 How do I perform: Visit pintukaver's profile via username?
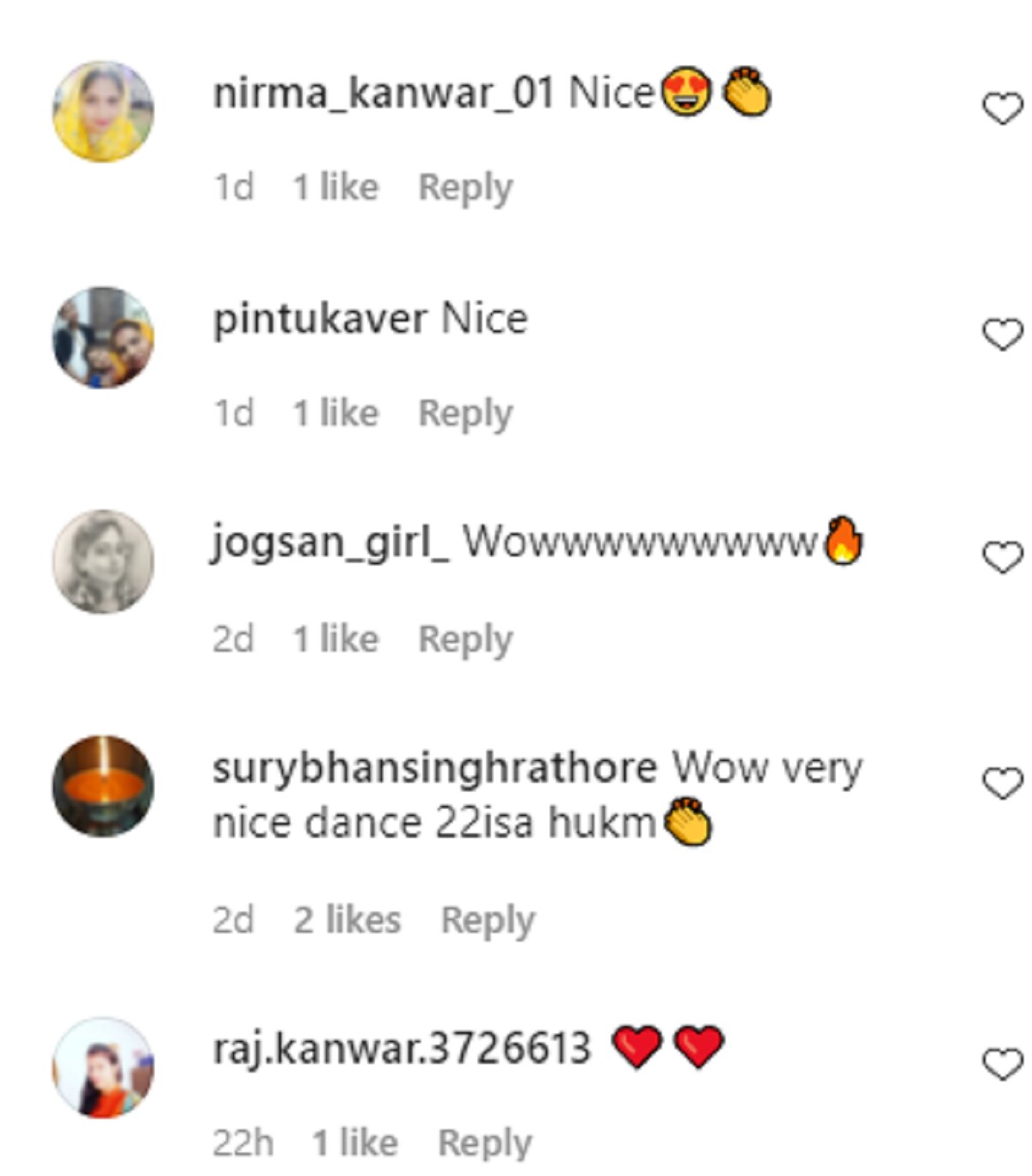click(x=319, y=319)
